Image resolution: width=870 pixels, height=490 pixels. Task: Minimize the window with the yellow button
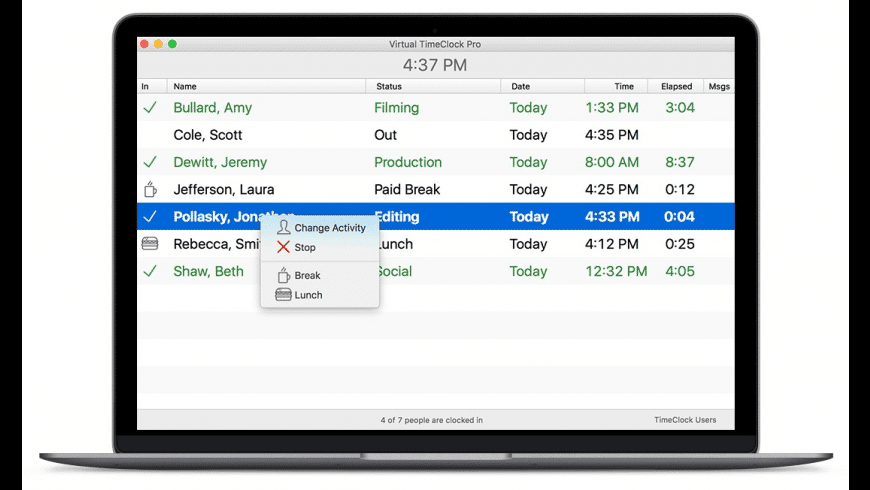(x=158, y=44)
